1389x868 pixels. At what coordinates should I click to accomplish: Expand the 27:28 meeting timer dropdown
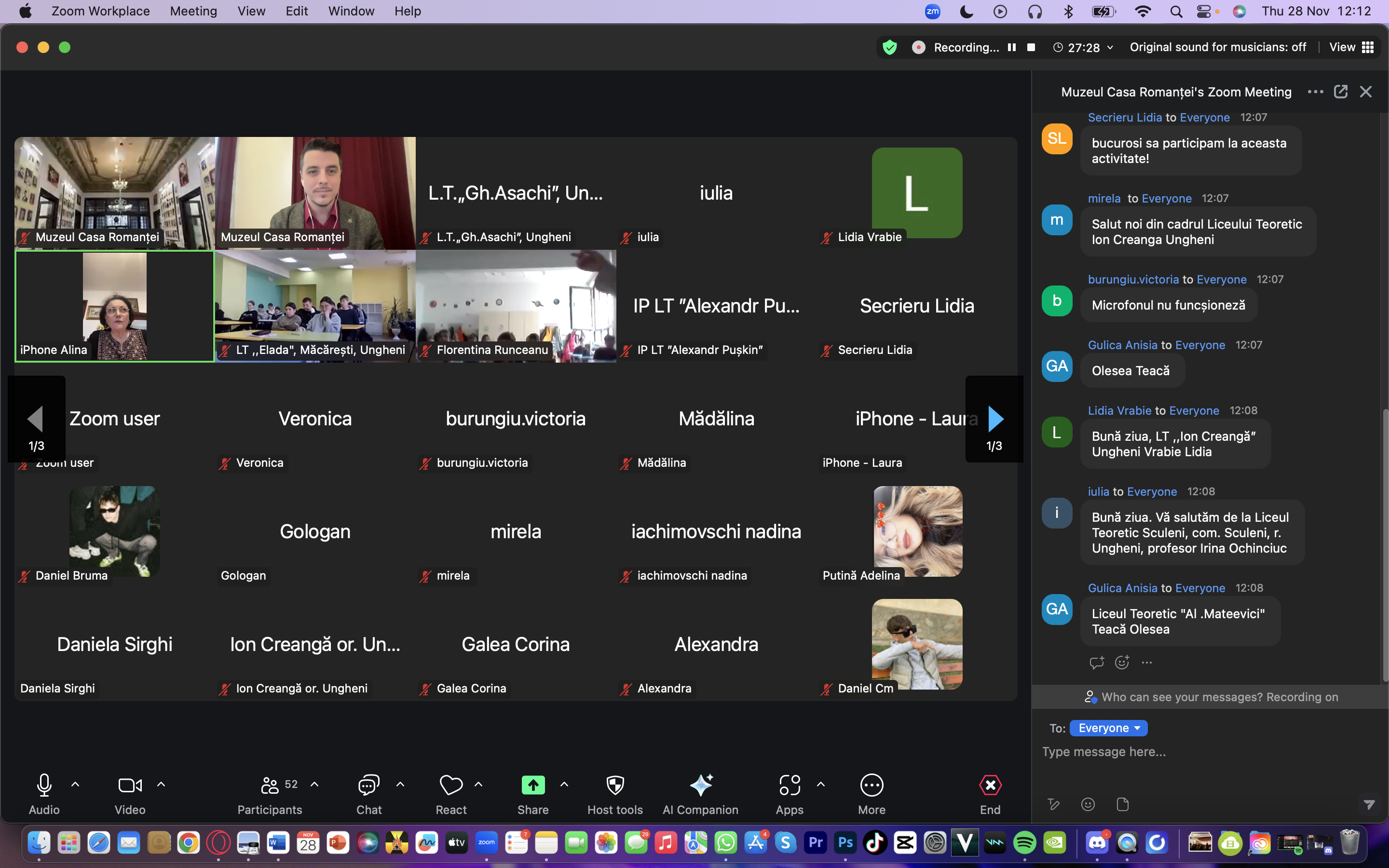click(x=1110, y=48)
